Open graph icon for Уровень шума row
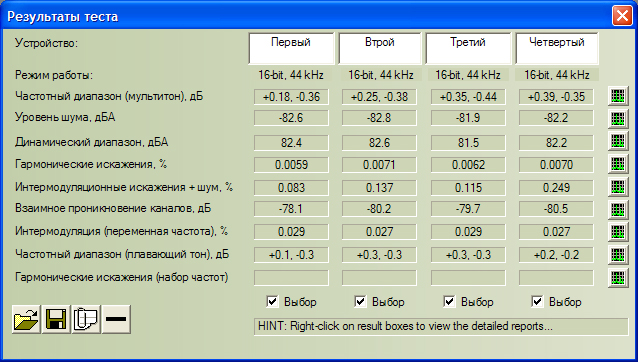 tap(618, 118)
